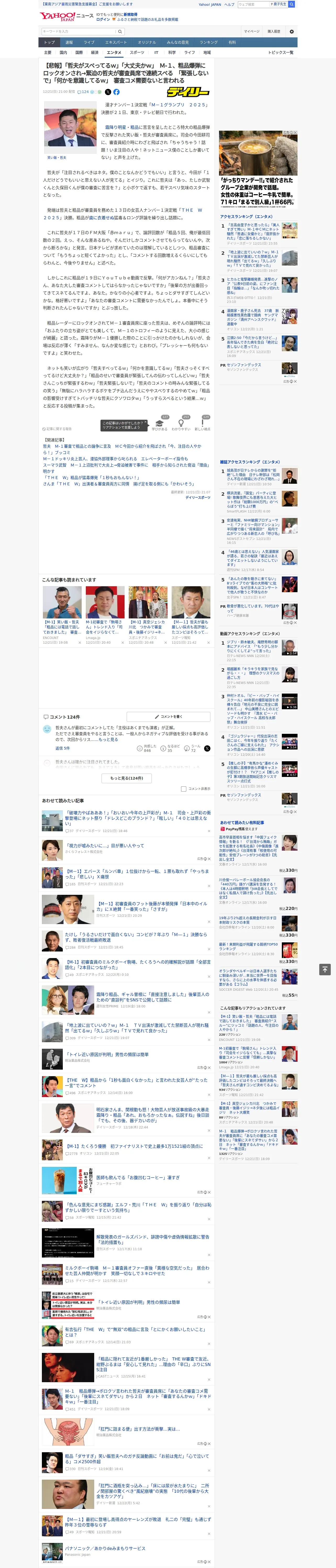
Task: Toggle コメント非表示 checkbox
Action: tap(183, 789)
